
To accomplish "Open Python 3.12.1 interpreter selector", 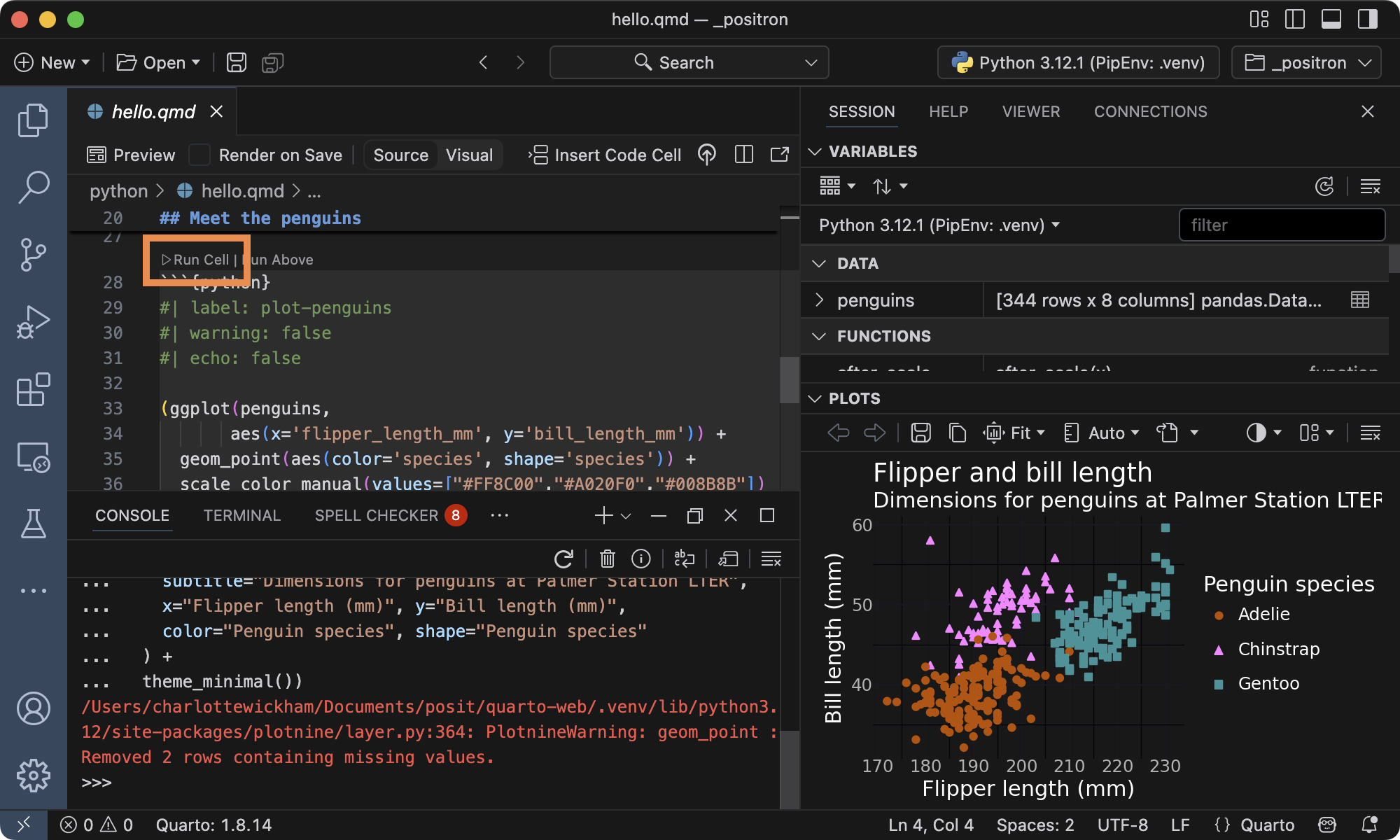I will 1079,62.
